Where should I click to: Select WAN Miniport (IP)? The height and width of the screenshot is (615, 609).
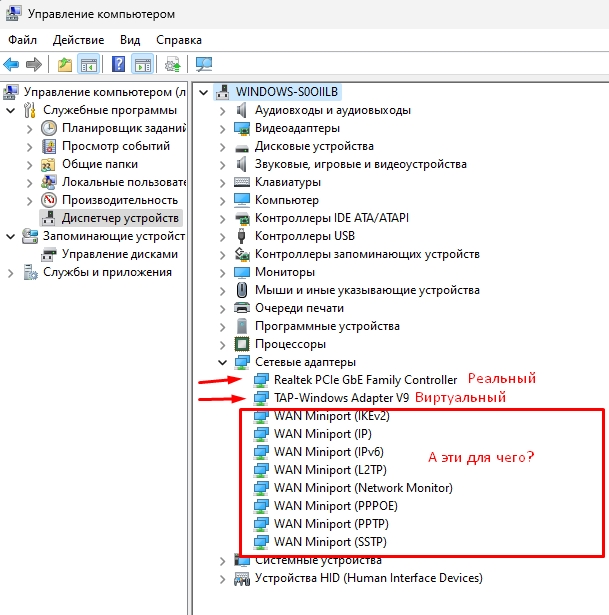pos(323,434)
